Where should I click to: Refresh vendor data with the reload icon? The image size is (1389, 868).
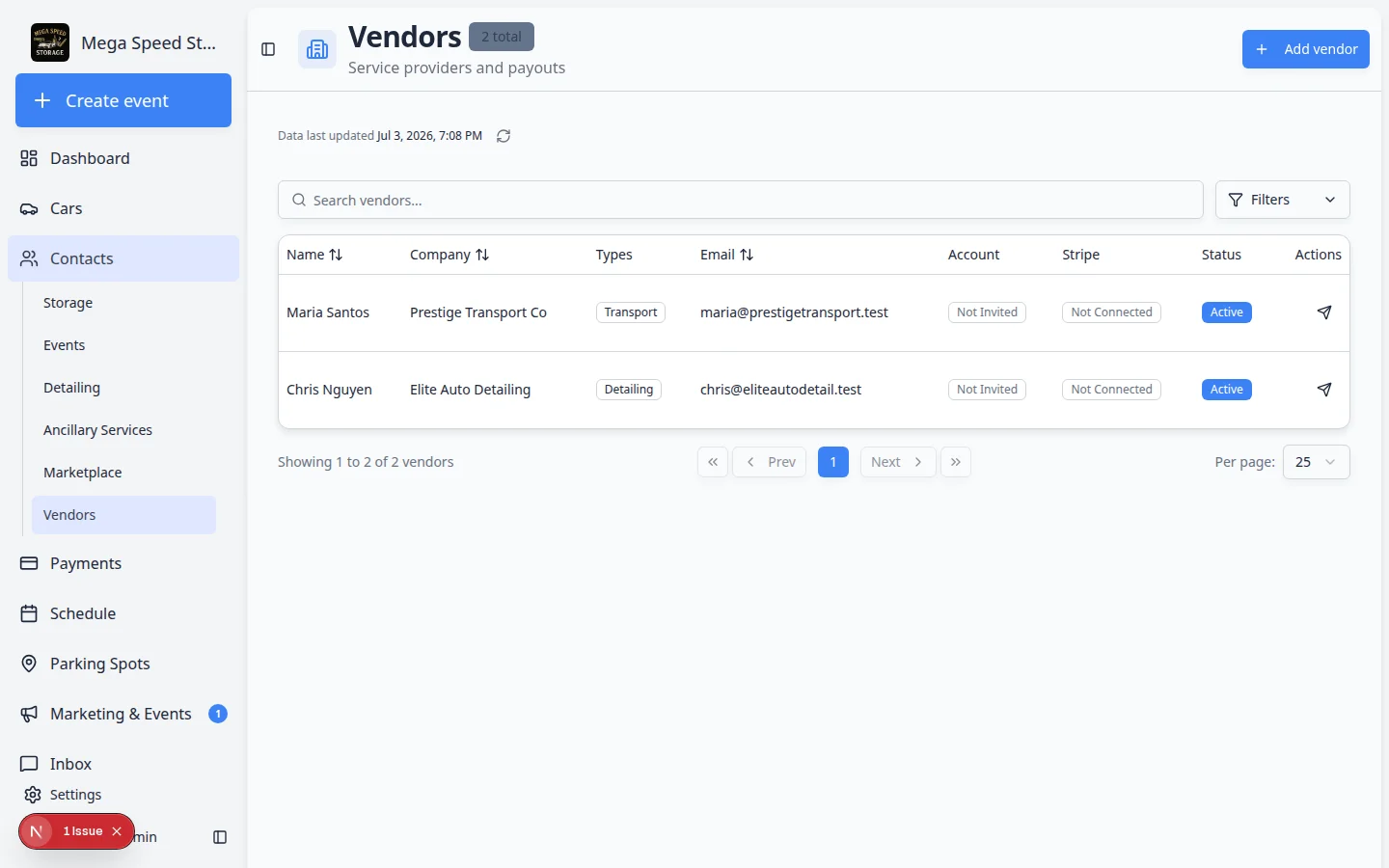coord(504,136)
